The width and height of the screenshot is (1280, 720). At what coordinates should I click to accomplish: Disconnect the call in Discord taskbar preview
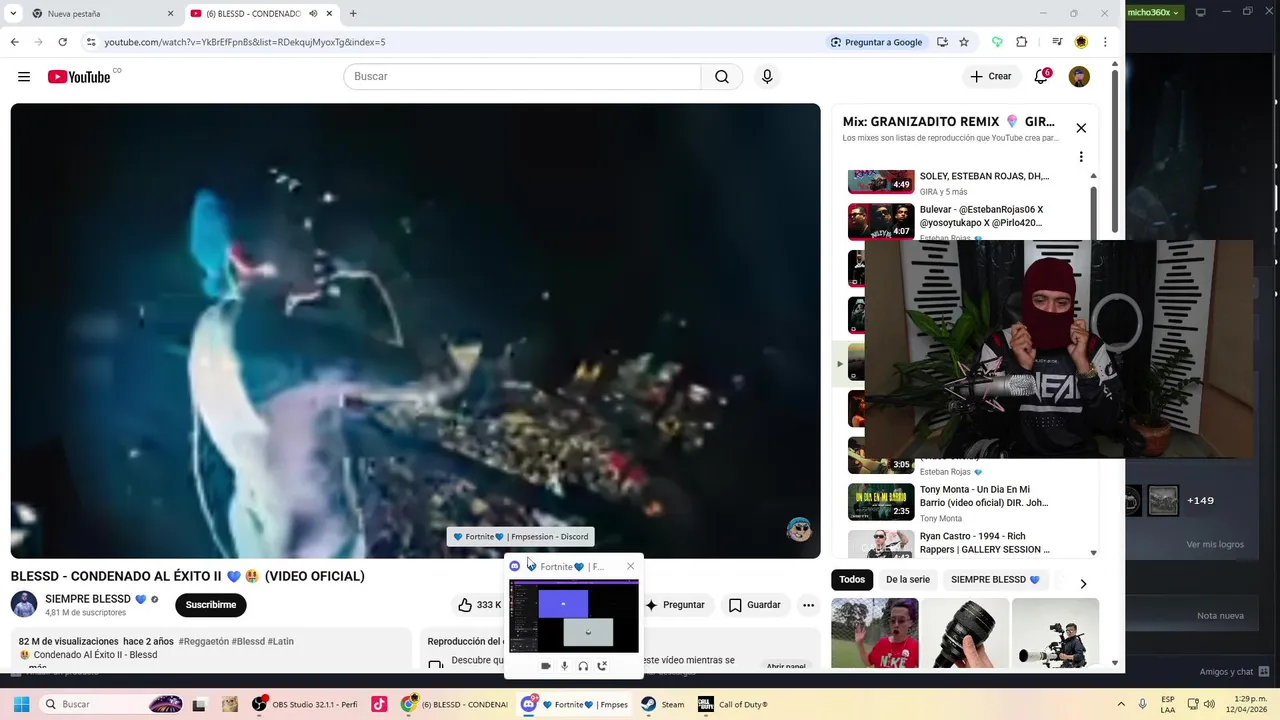click(602, 666)
